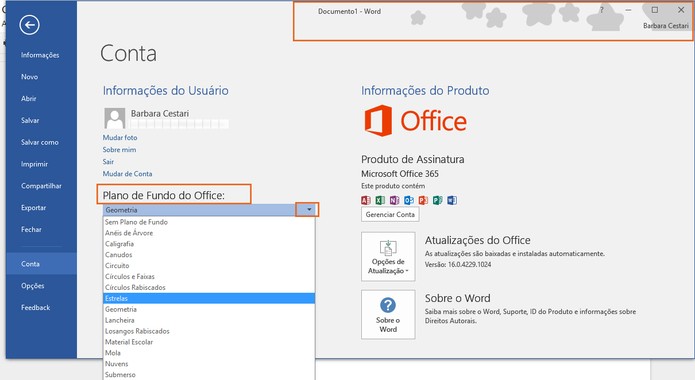This screenshot has width=695, height=380.
Task: Select Nuvens background option
Action: click(x=209, y=364)
